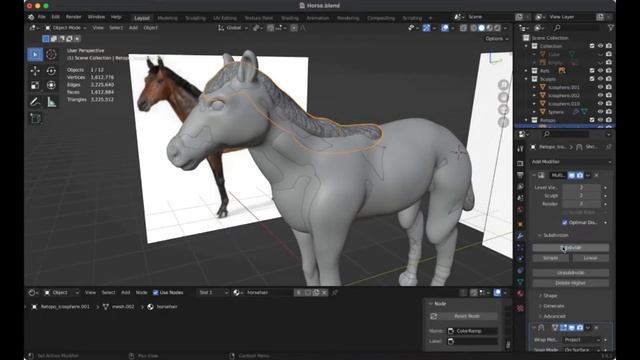Image resolution: width=640 pixels, height=360 pixels.
Task: Open the Wrap Method Project dropdown
Action: [x=582, y=340]
